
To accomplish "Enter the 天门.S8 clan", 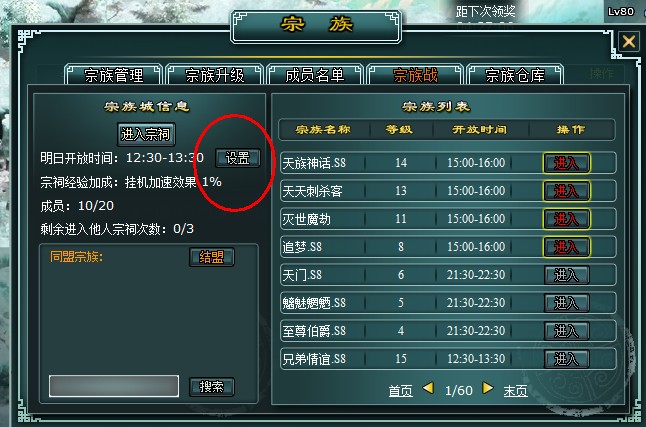I will pyautogui.click(x=566, y=275).
